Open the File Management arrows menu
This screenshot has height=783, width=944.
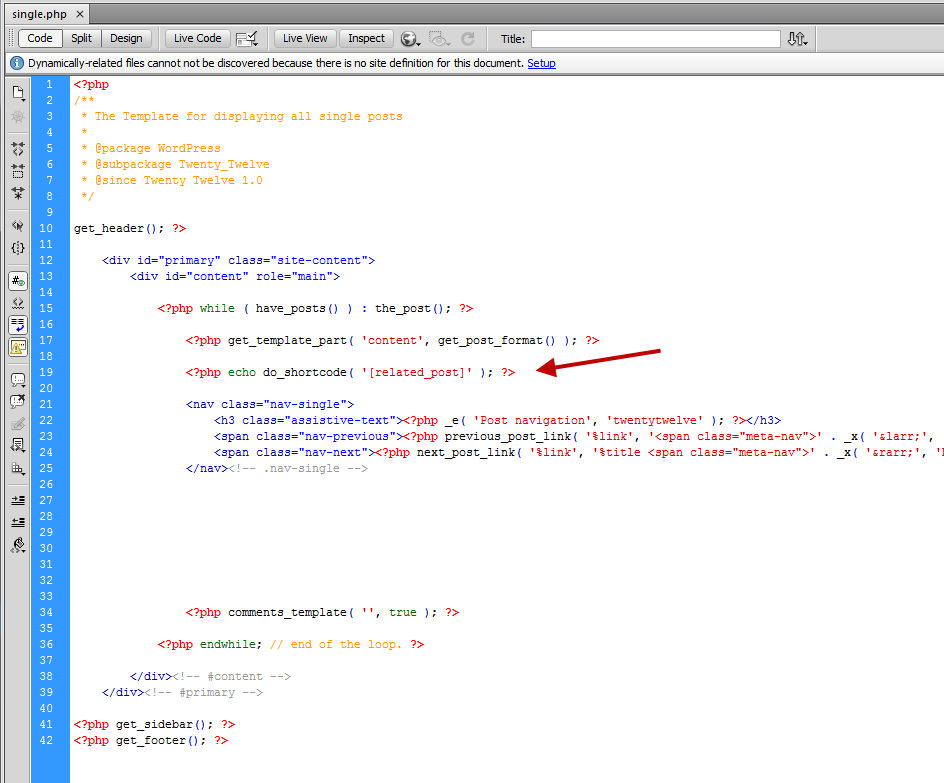798,39
